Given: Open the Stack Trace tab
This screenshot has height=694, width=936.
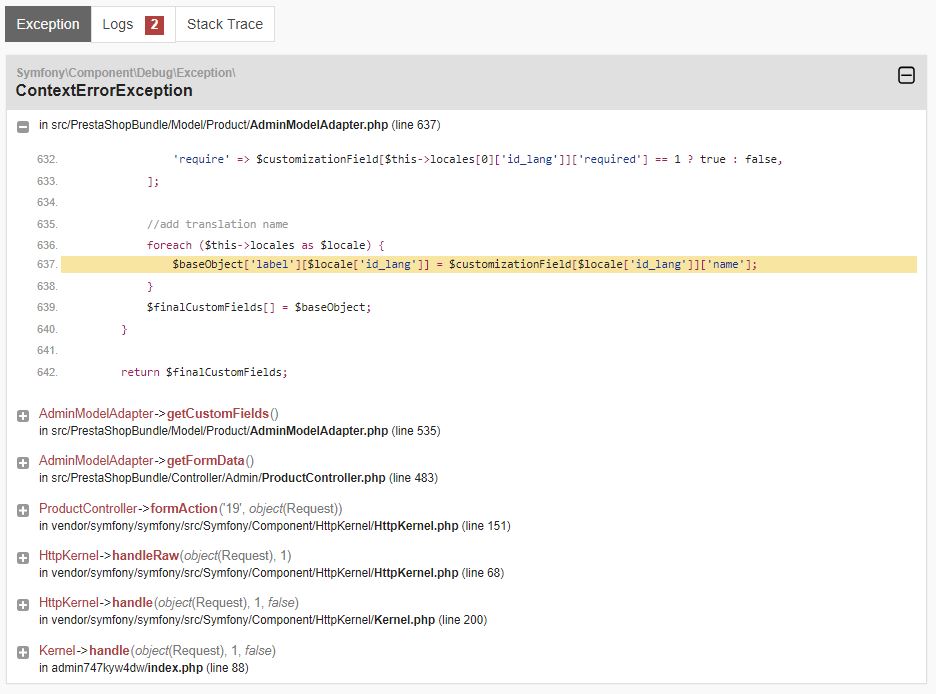Looking at the screenshot, I should point(224,24).
